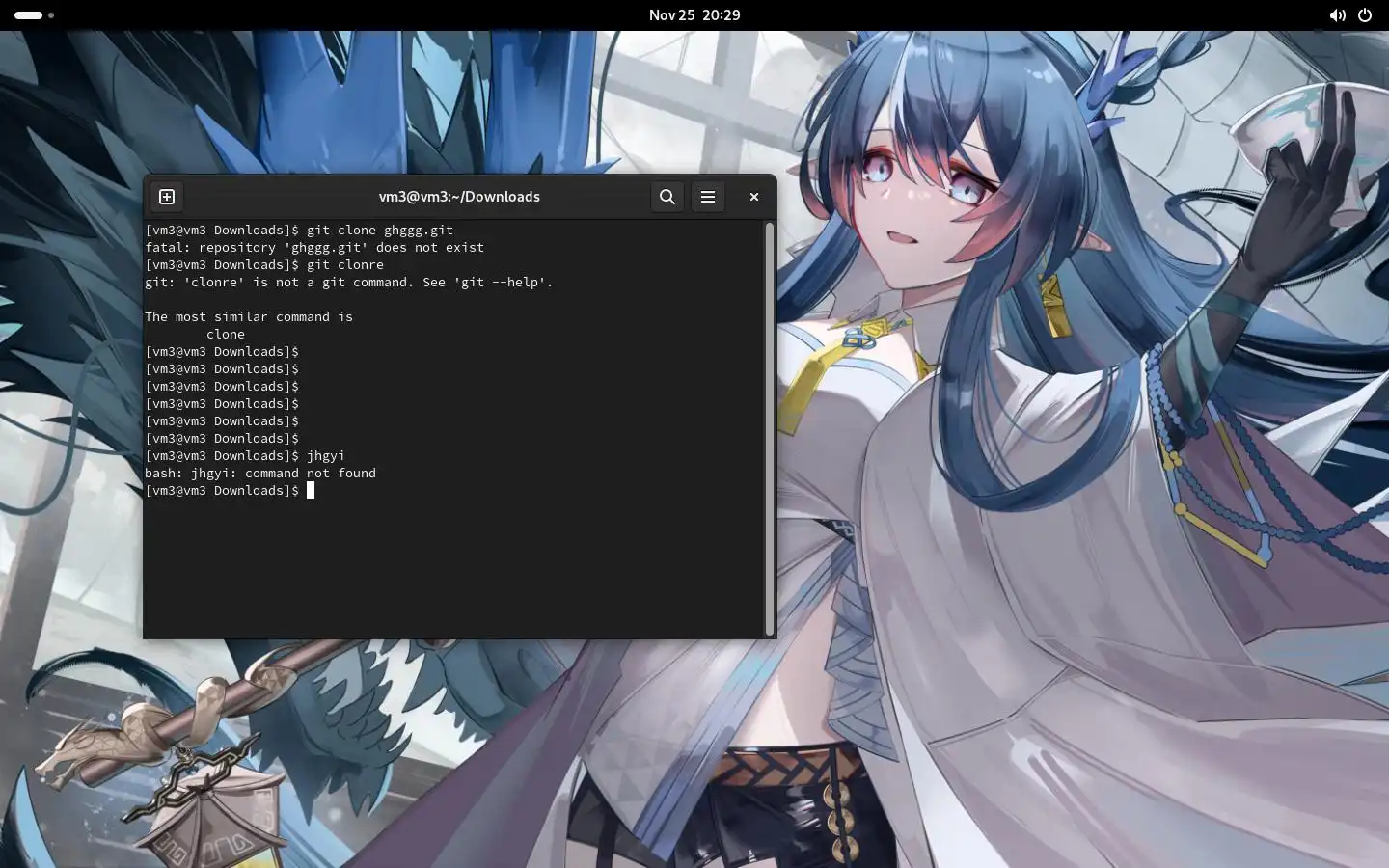This screenshot has width=1389, height=868.
Task: Click the active prompt with cursor block
Action: tap(230, 490)
